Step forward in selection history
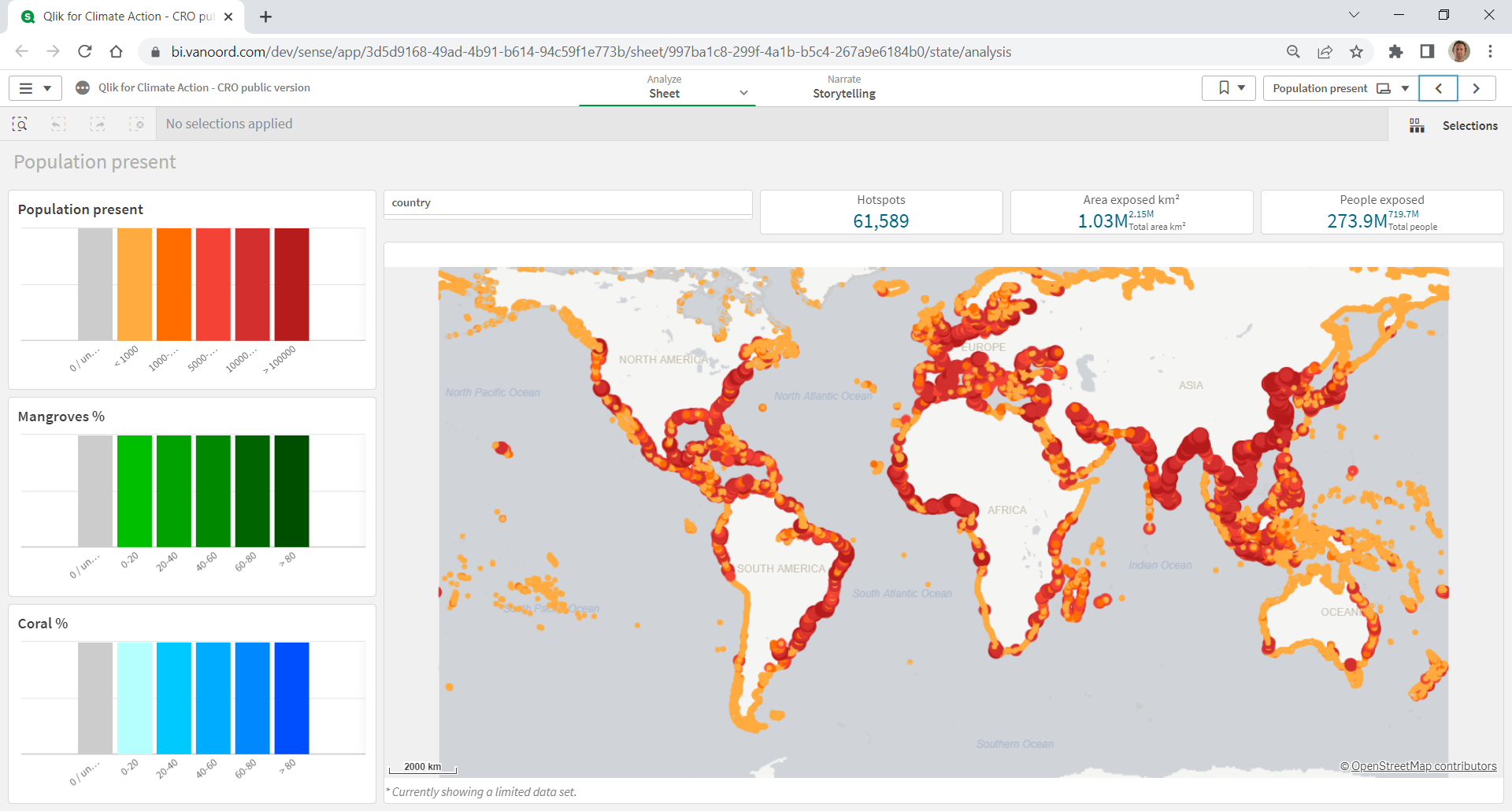The height and width of the screenshot is (811, 1512). click(98, 124)
